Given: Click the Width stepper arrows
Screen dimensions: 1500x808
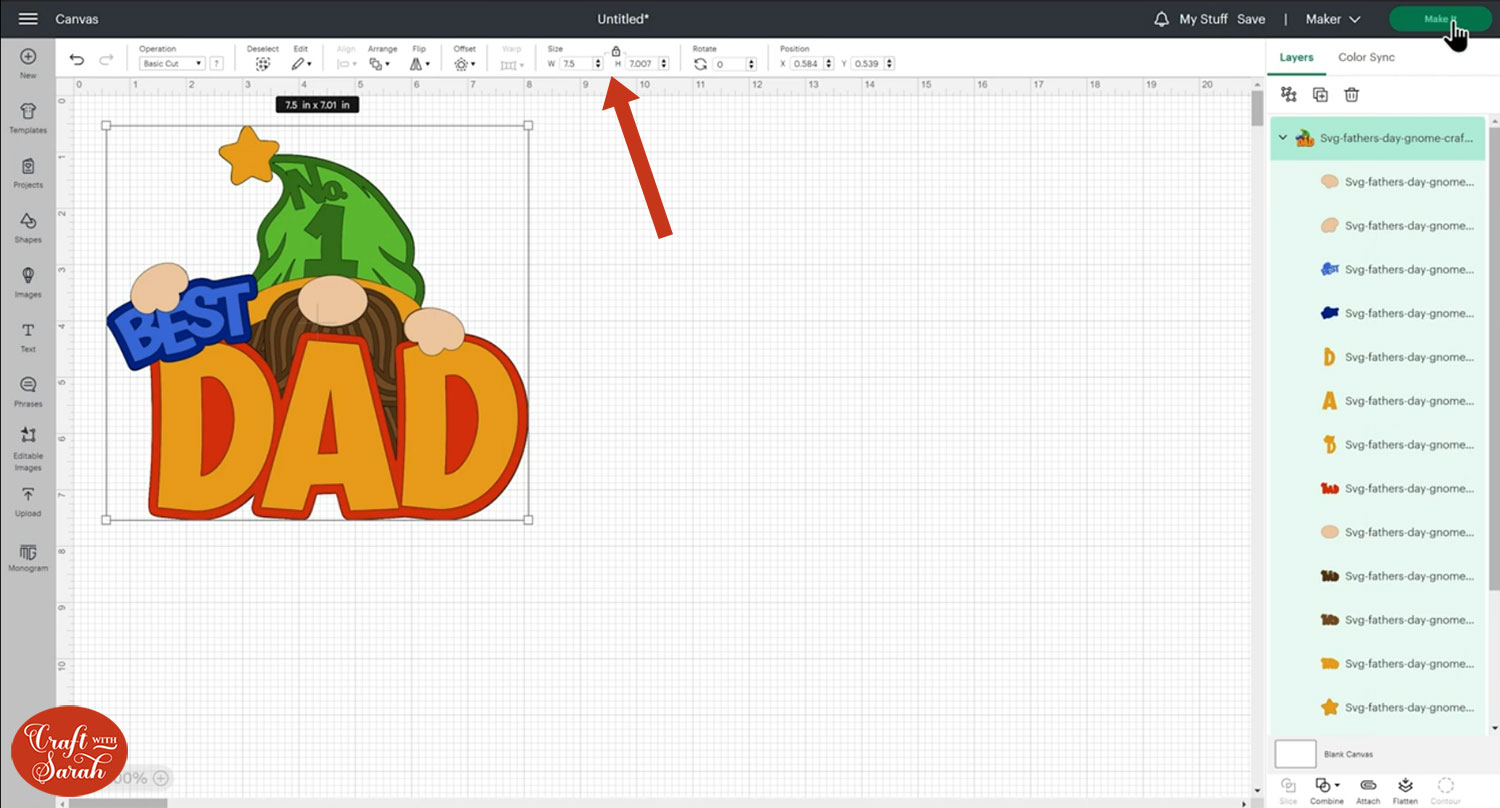Looking at the screenshot, I should click(599, 64).
